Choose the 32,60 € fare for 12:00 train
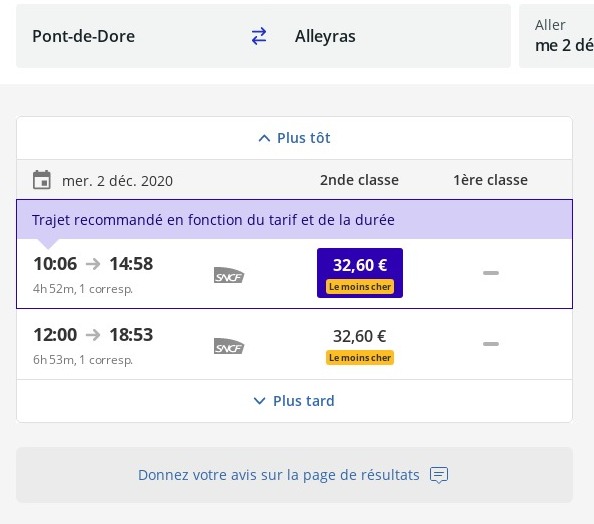 tap(360, 344)
